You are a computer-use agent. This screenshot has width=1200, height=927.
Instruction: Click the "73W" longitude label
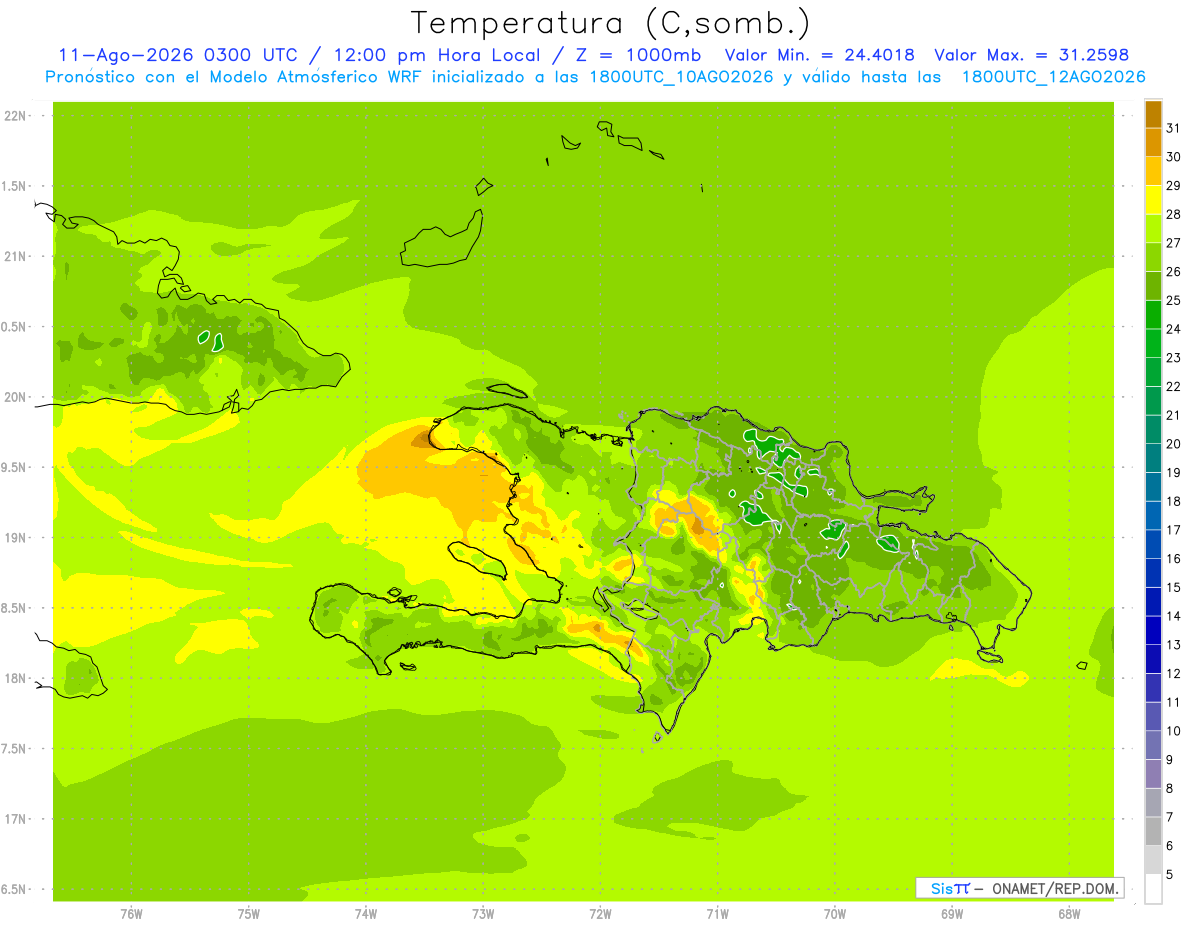click(x=483, y=913)
